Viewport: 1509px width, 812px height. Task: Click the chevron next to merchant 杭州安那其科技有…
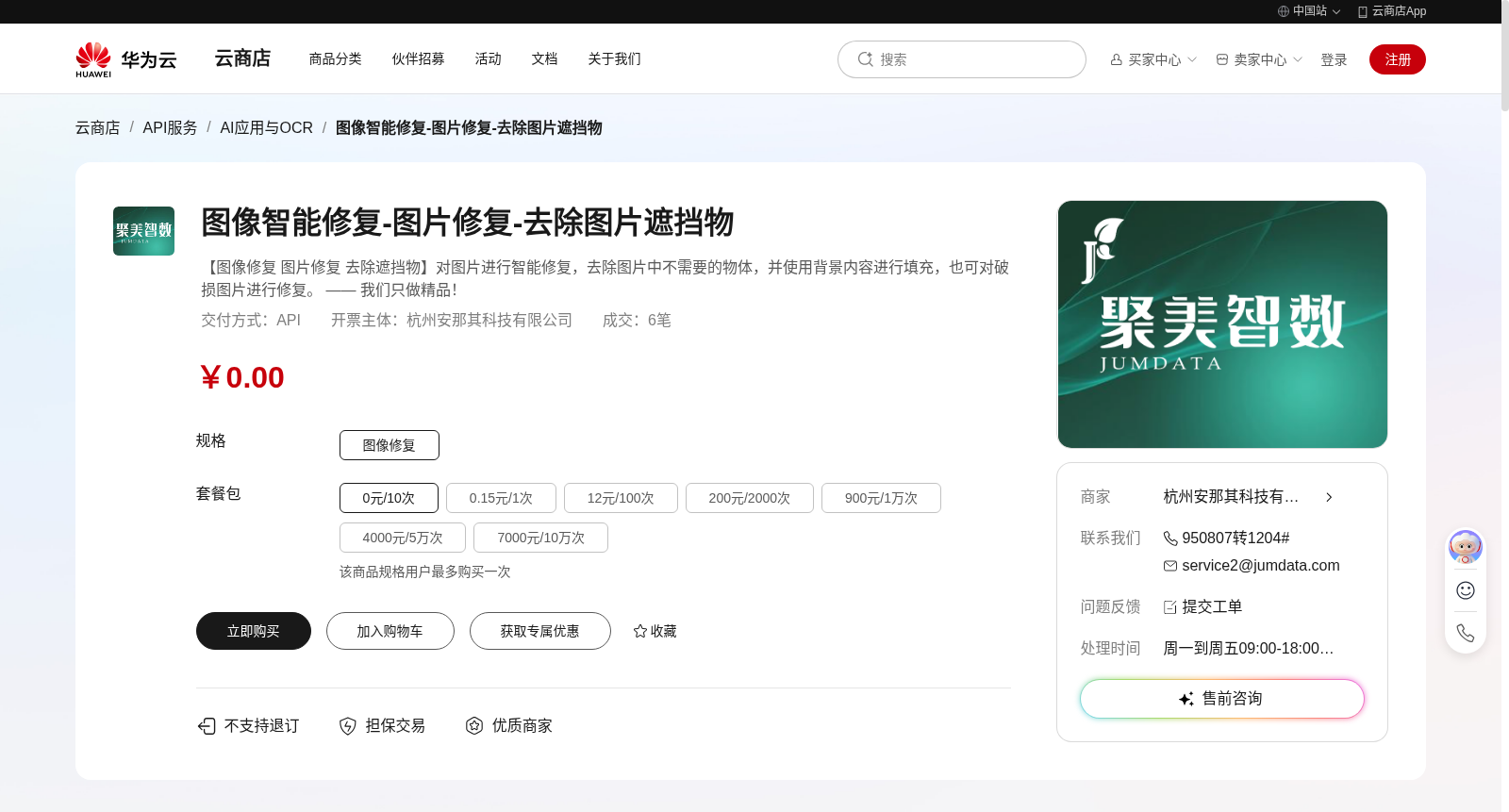coord(1329,497)
